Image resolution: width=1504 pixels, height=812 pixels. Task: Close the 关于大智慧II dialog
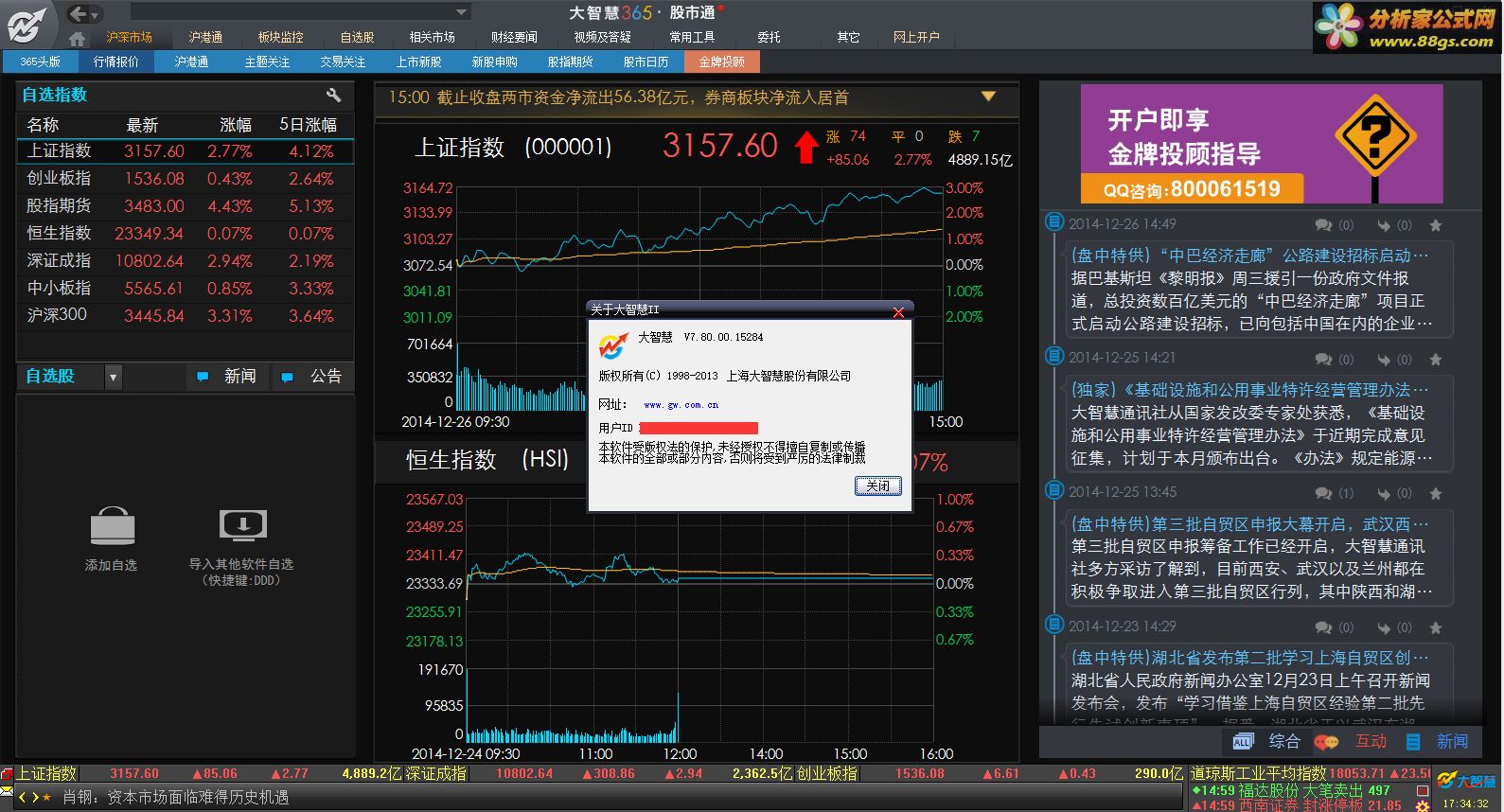(x=898, y=311)
